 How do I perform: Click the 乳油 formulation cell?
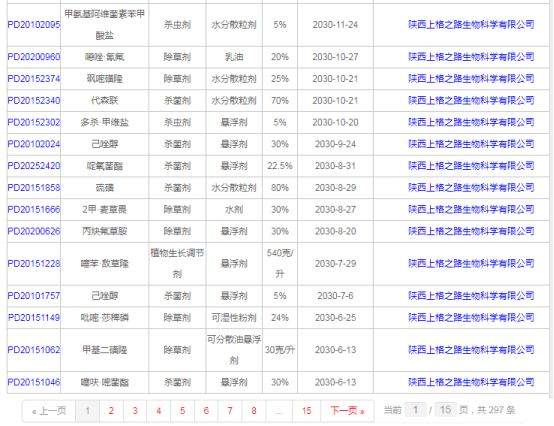[234, 57]
